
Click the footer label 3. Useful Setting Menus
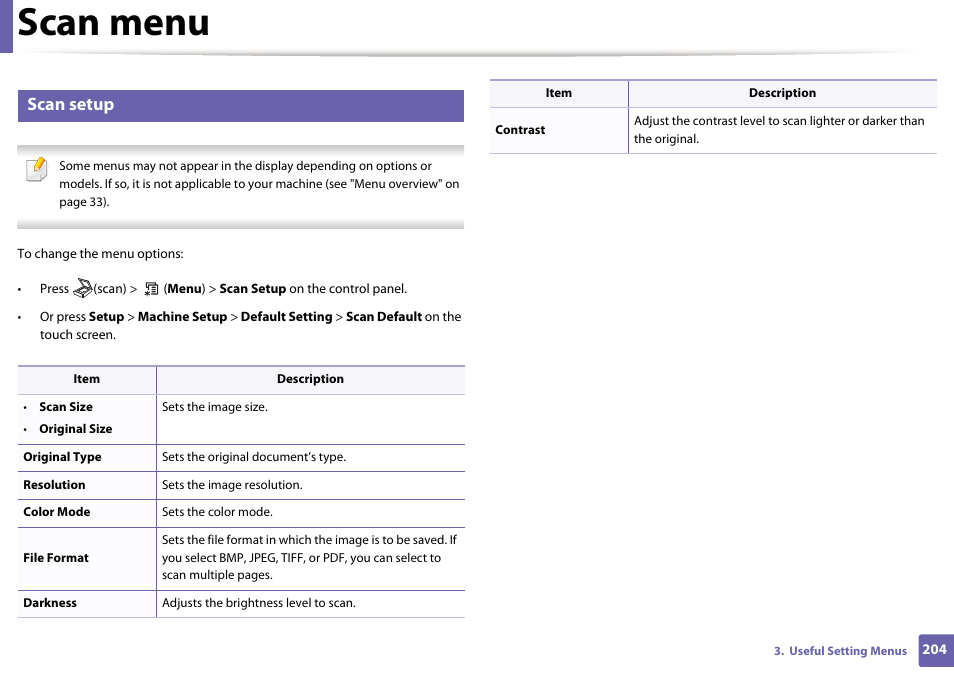coord(840,650)
